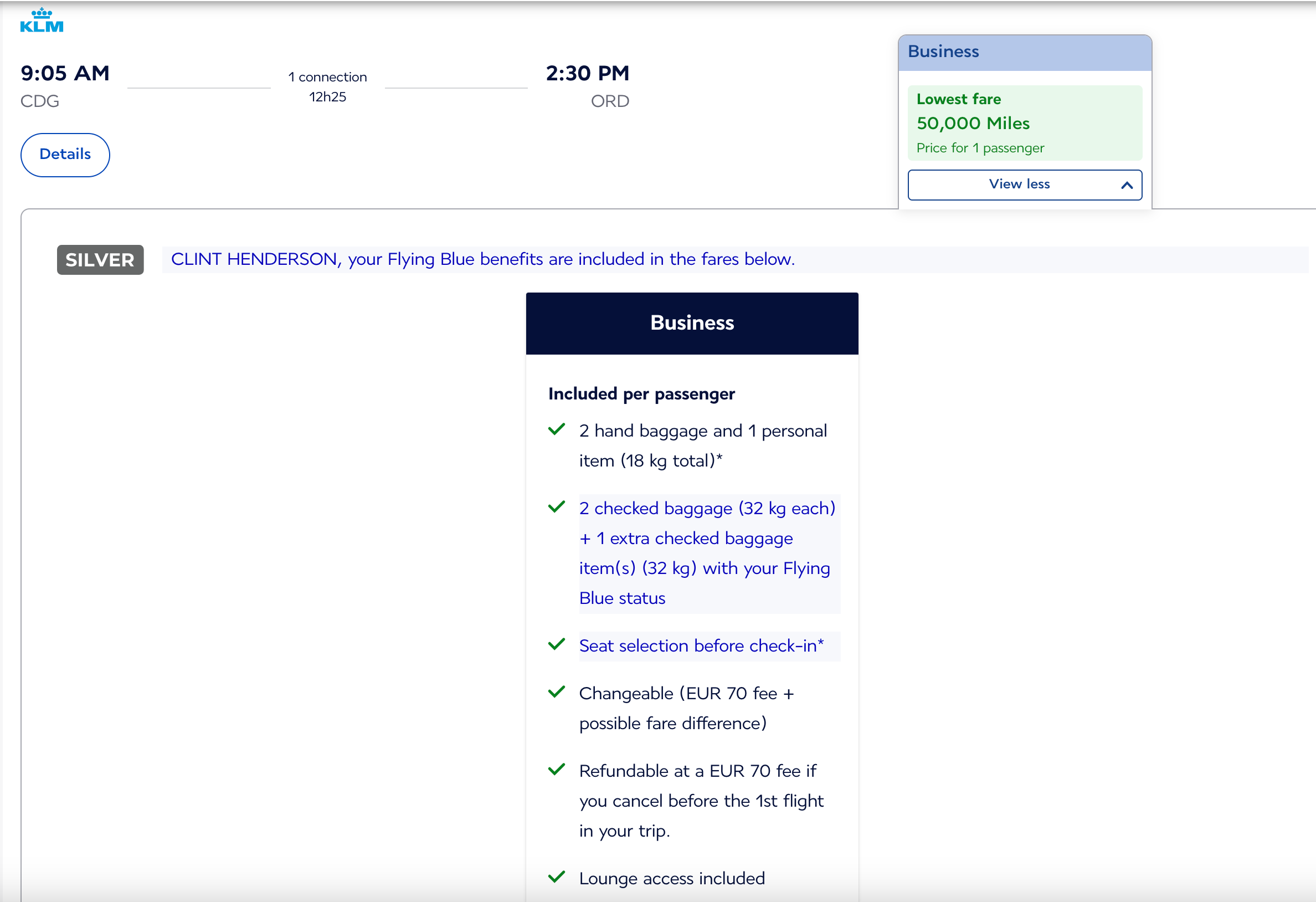Screen dimensions: 1316x902
Task: Click the 9:05 AM departure time
Action: [x=64, y=73]
